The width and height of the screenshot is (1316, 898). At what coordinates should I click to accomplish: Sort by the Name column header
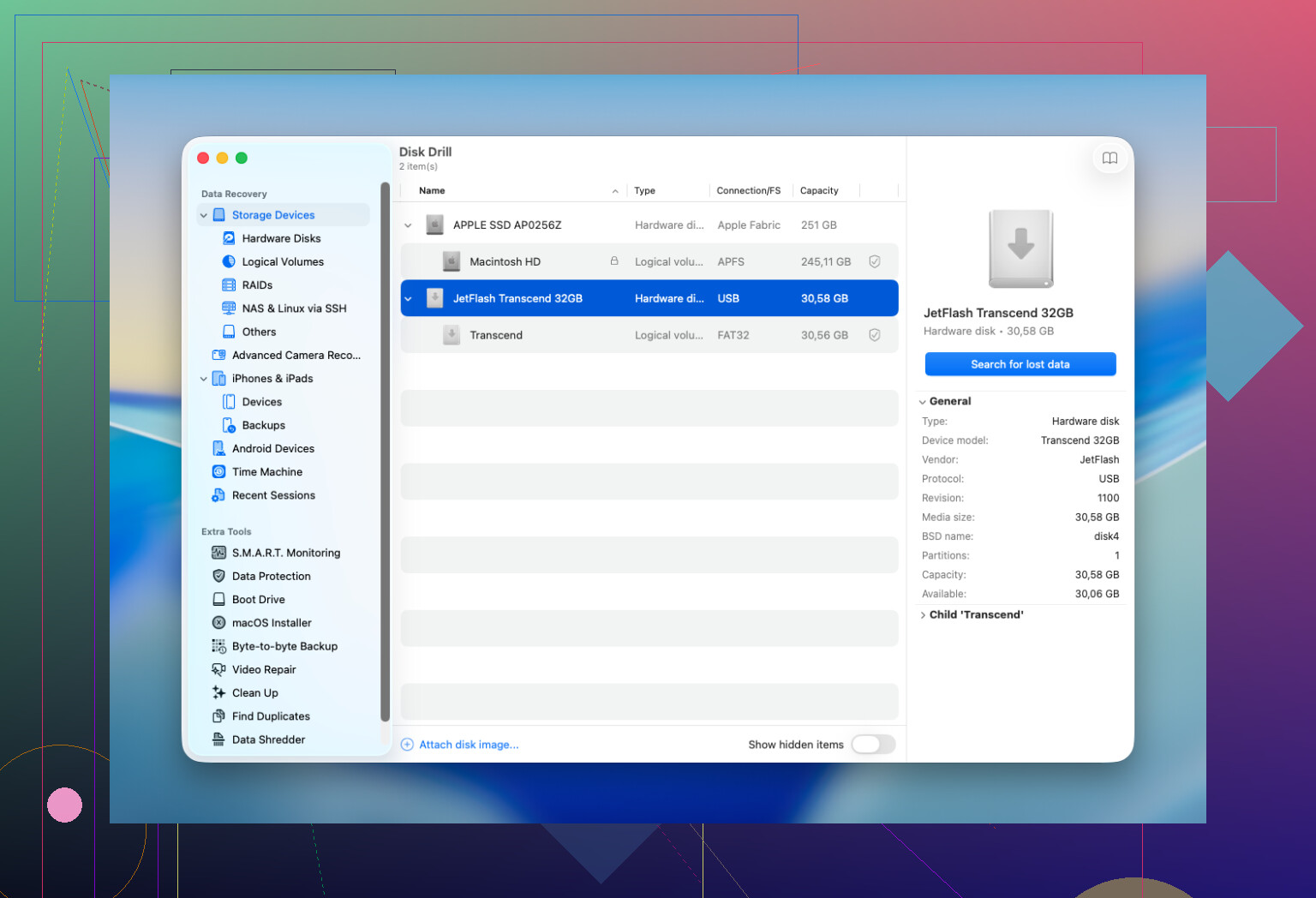(432, 190)
